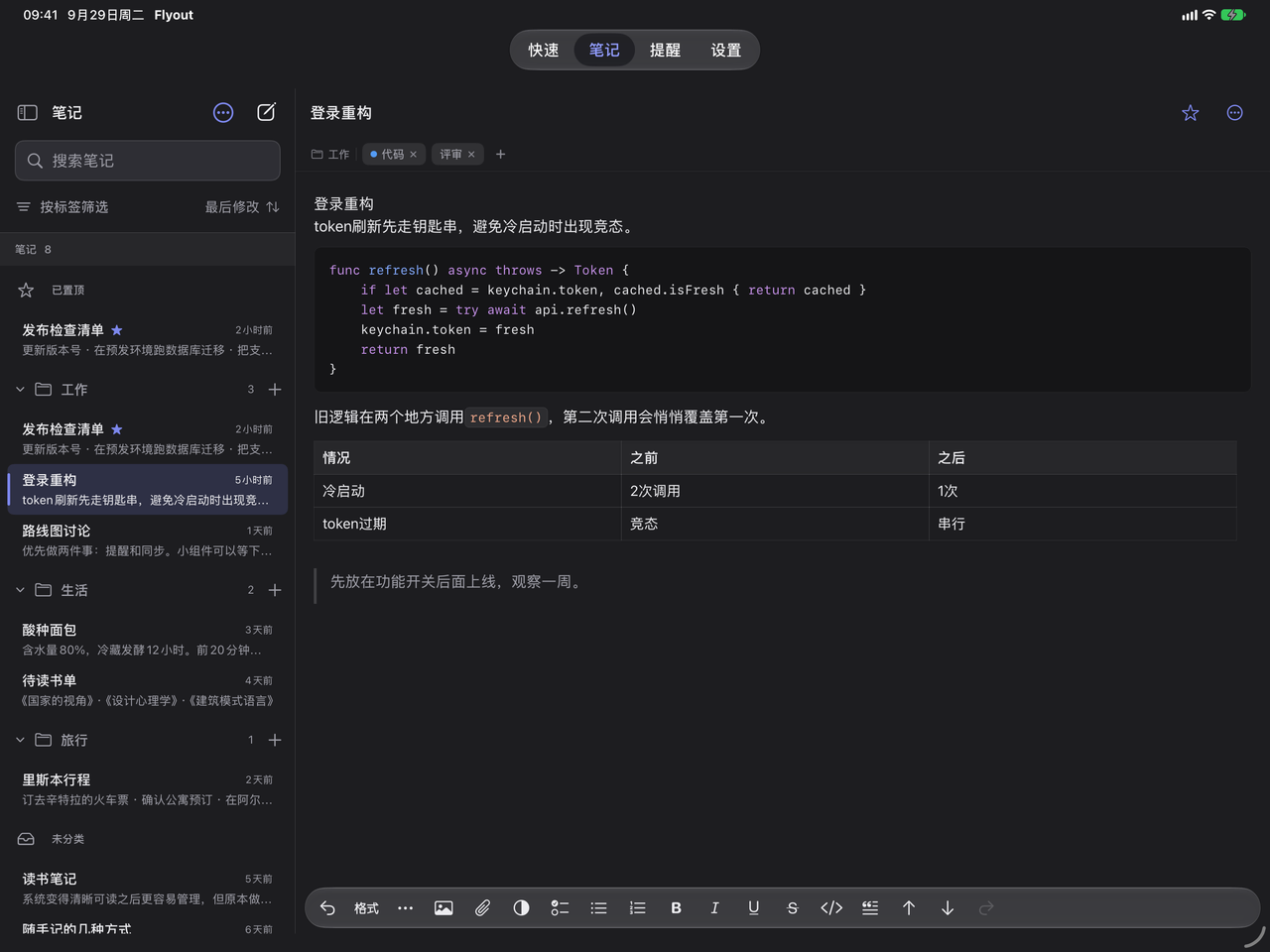This screenshot has width=1270, height=952.
Task: Toggle italic formatting
Action: 714,908
